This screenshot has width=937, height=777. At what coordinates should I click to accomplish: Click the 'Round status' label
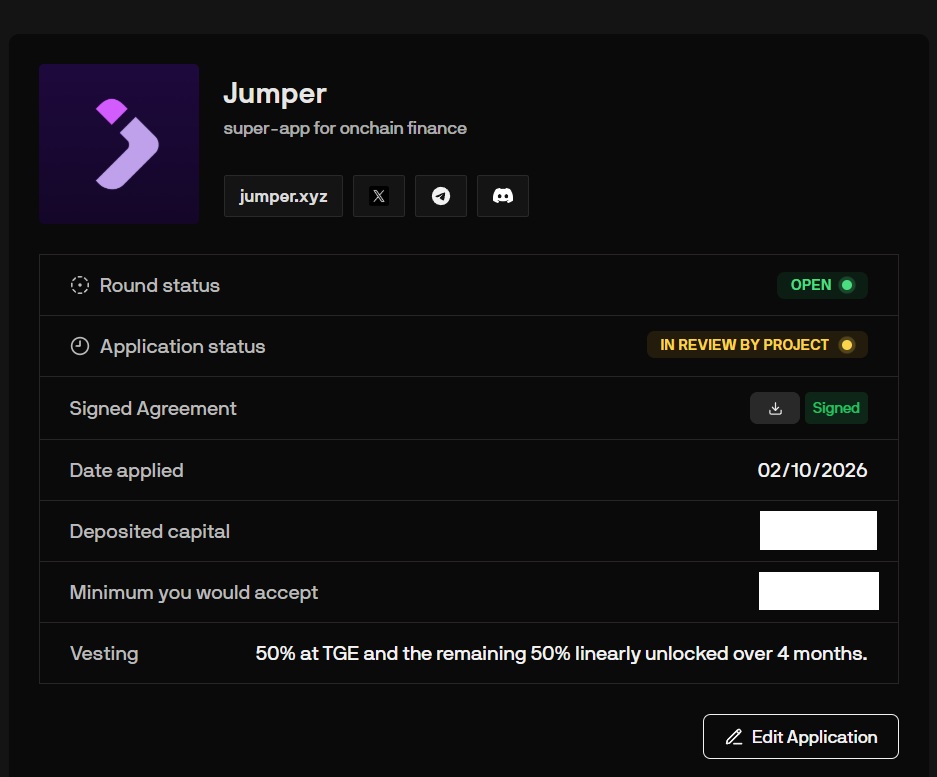(160, 285)
